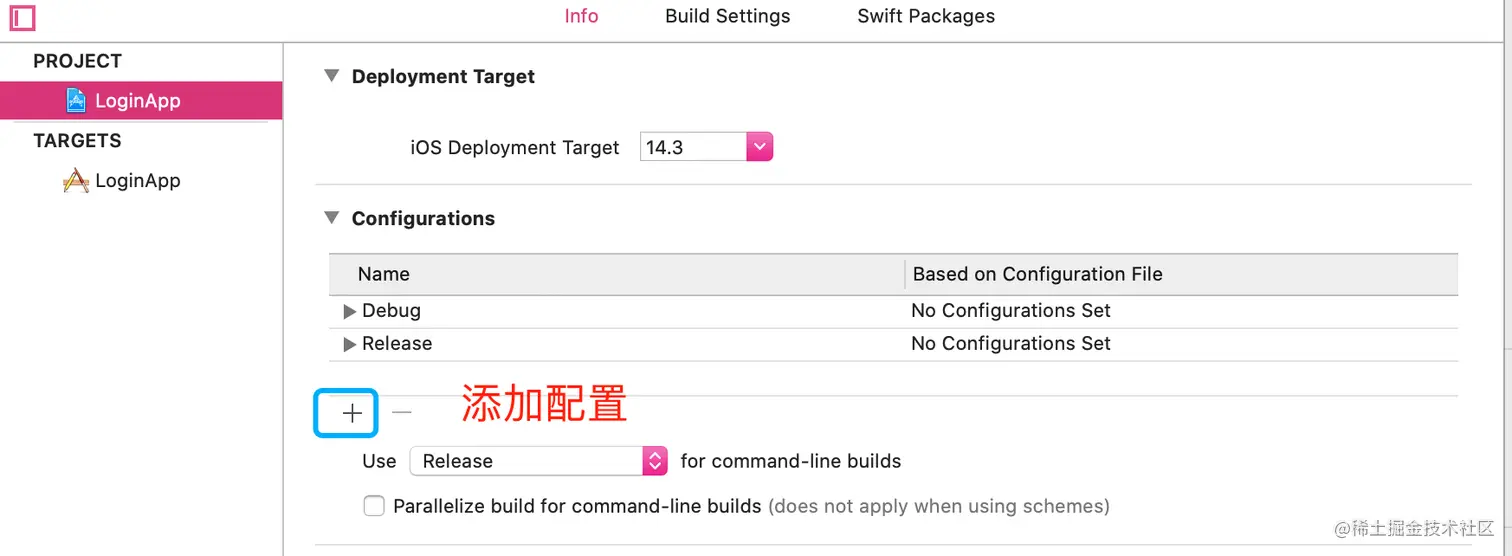The image size is (1512, 556).
Task: Enable Parallelize build for command-line builds
Action: click(x=374, y=506)
